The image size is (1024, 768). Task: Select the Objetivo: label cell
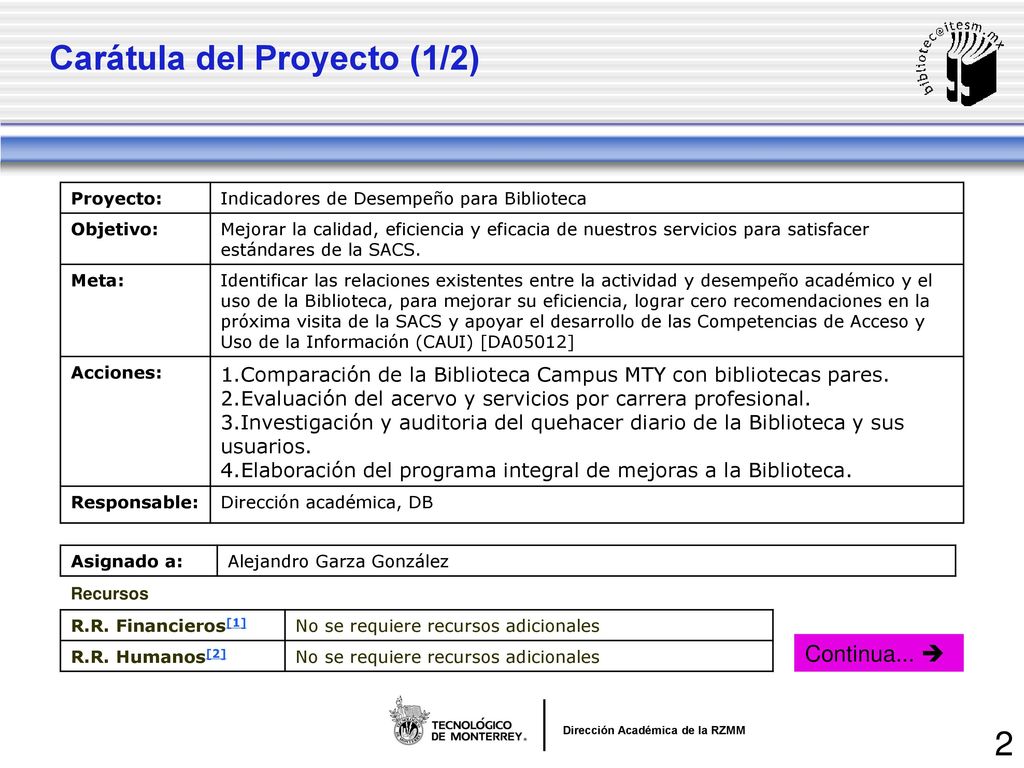[135, 239]
